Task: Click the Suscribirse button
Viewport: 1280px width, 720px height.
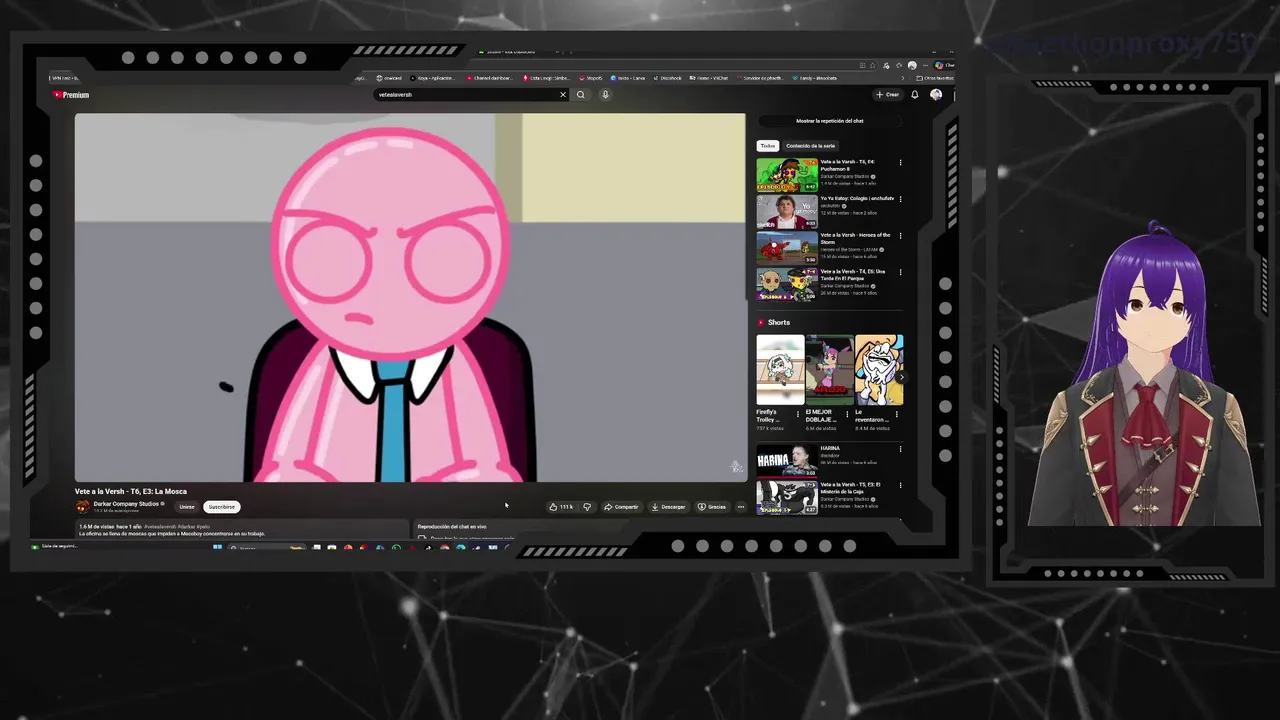Action: click(222, 507)
